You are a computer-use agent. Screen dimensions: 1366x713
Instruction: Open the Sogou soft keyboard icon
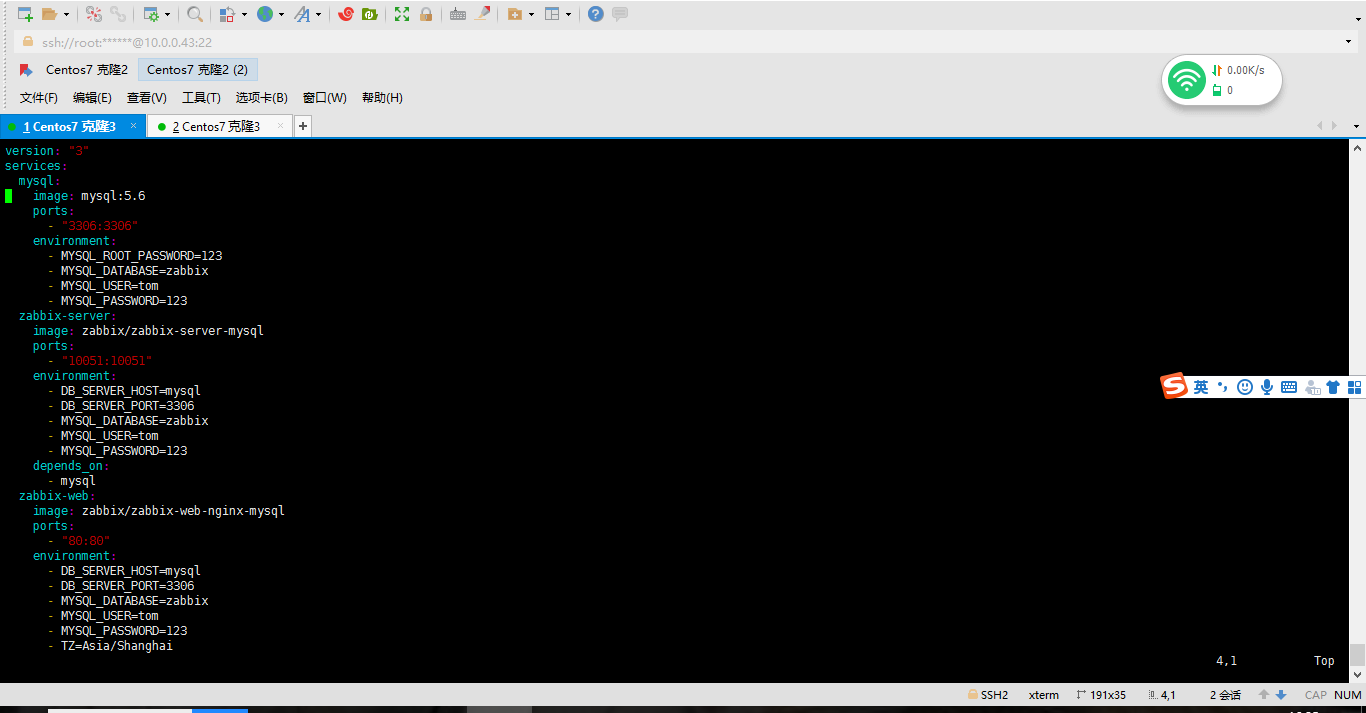pyautogui.click(x=1289, y=387)
